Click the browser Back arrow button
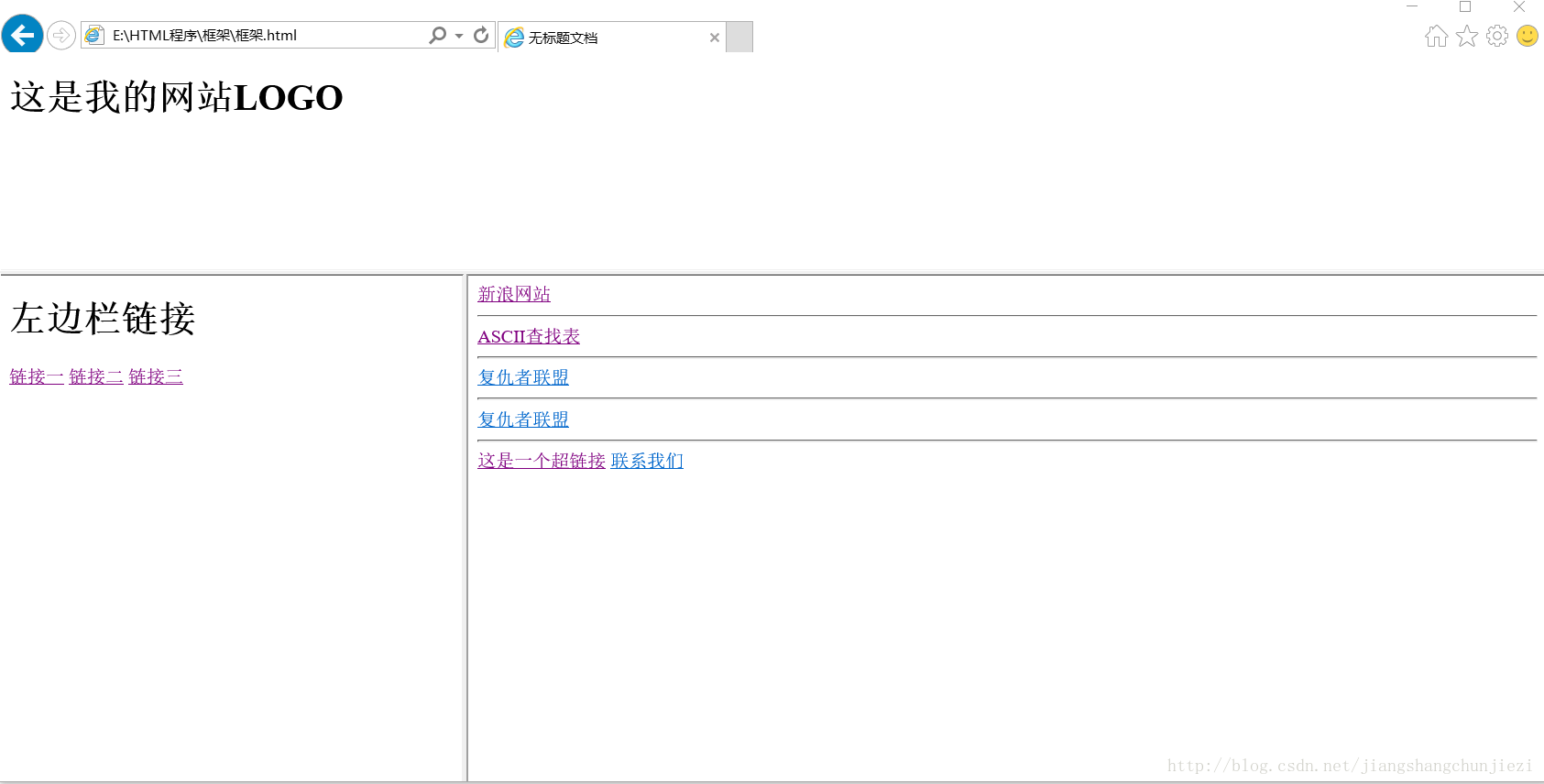Screen dimensions: 1544x784 pos(22,35)
